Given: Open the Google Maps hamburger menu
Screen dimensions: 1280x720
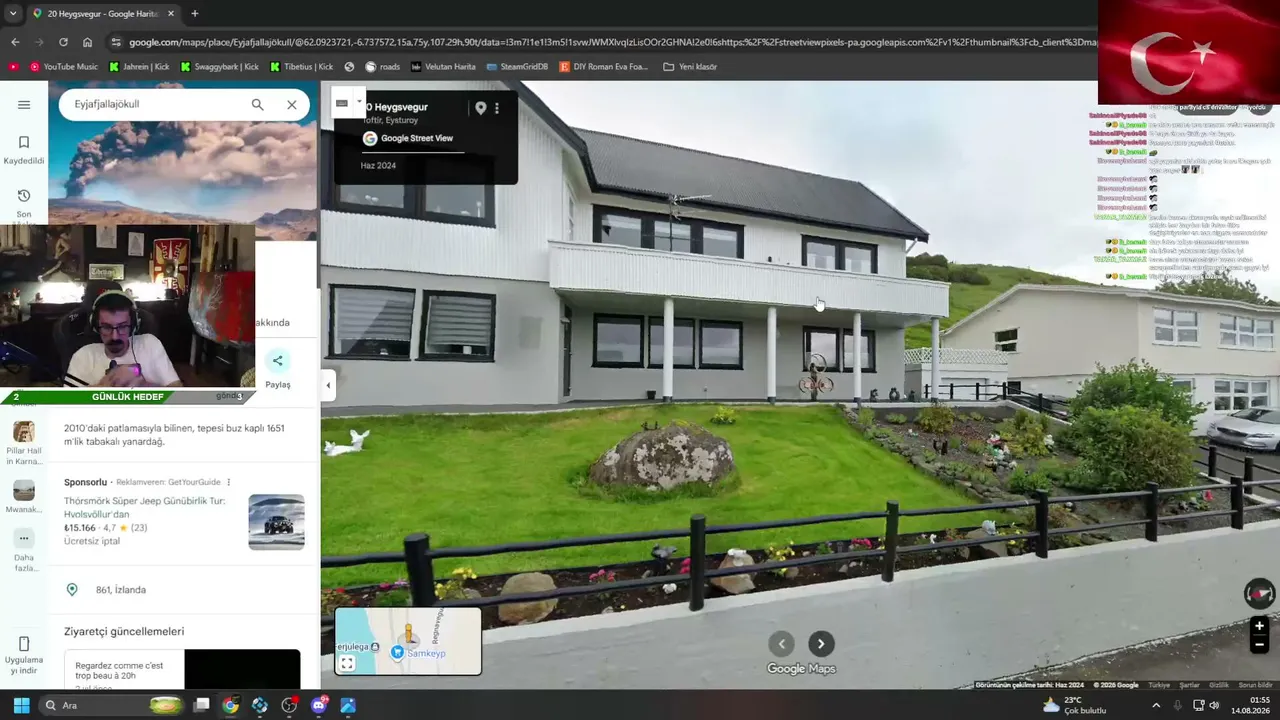Looking at the screenshot, I should (x=24, y=104).
